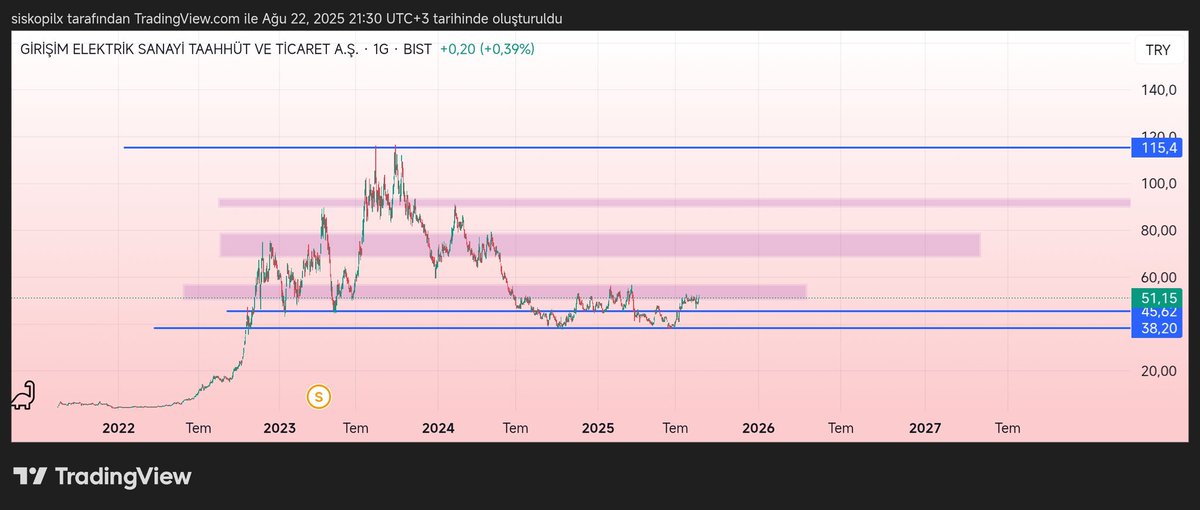
Task: Select the 38,20 blue price label
Action: tap(1159, 328)
